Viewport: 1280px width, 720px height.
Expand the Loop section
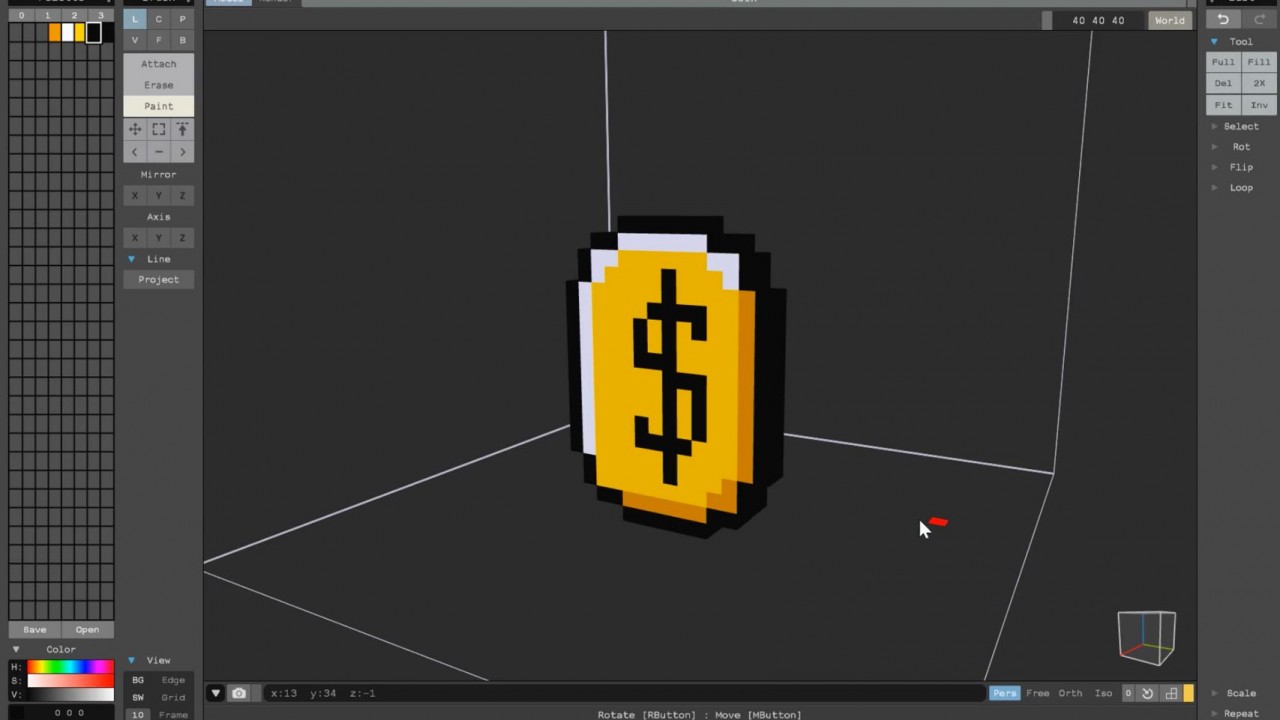click(1240, 188)
